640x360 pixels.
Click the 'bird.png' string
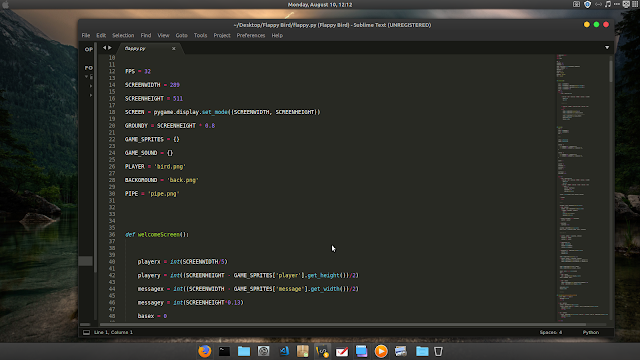[x=170, y=167]
